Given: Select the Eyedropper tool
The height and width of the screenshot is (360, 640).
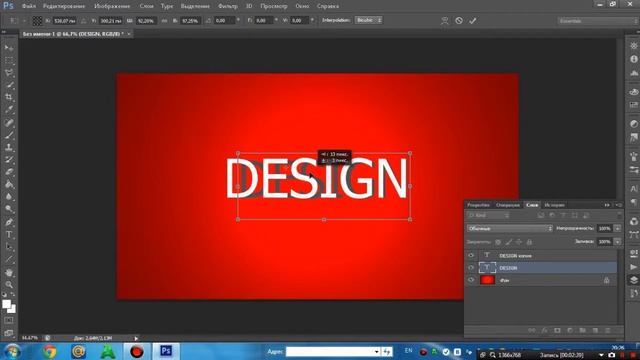Looking at the screenshot, I should tap(9, 109).
